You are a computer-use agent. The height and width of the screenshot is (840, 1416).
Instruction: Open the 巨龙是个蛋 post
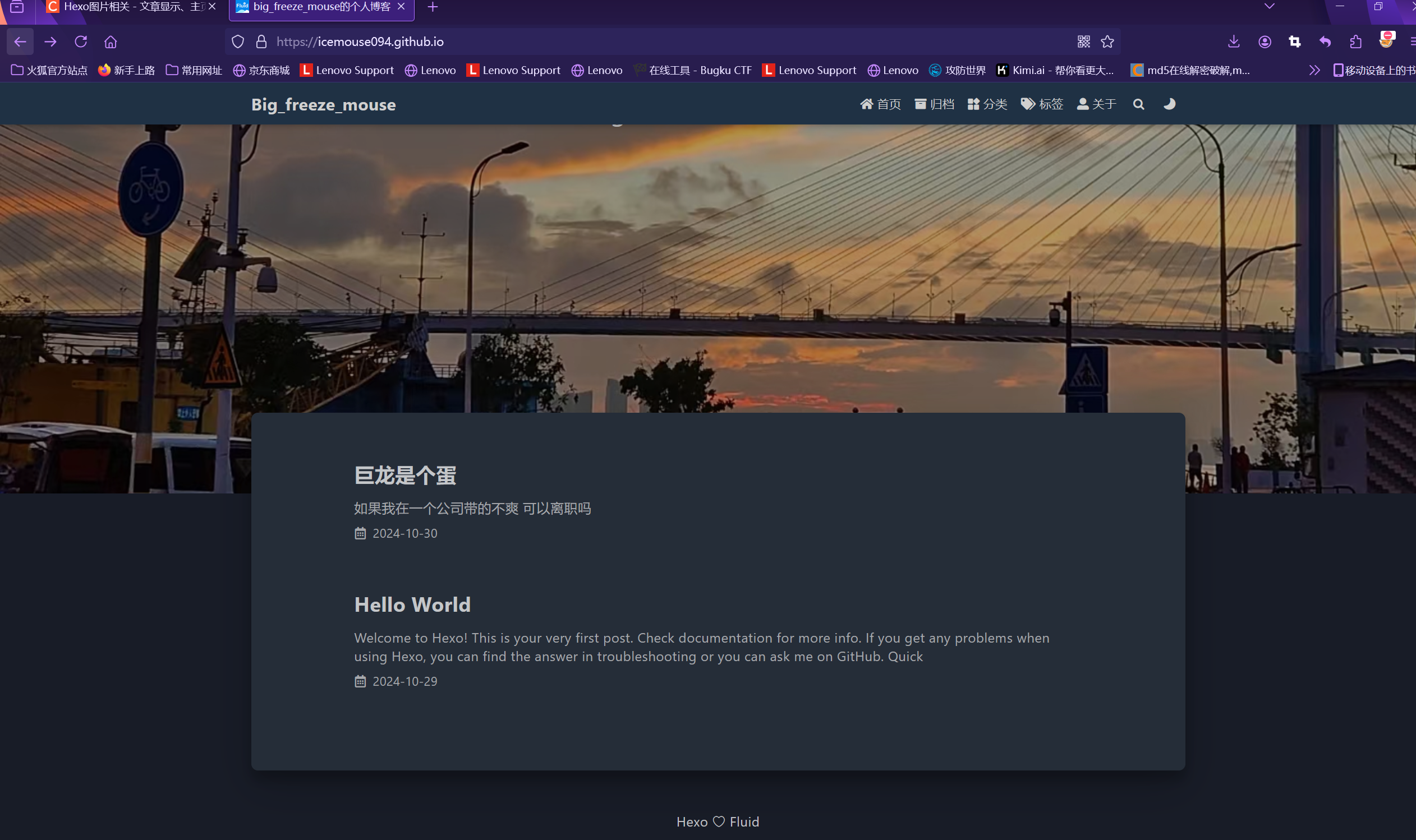tap(406, 476)
